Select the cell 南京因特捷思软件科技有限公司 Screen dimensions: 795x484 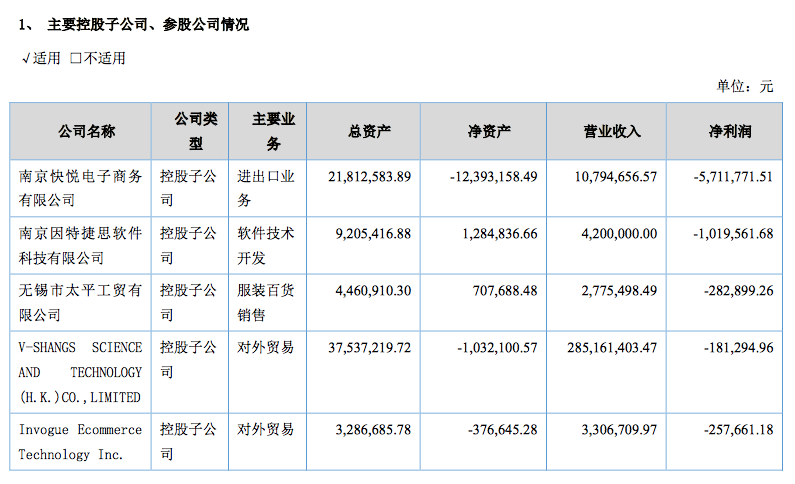click(x=80, y=245)
